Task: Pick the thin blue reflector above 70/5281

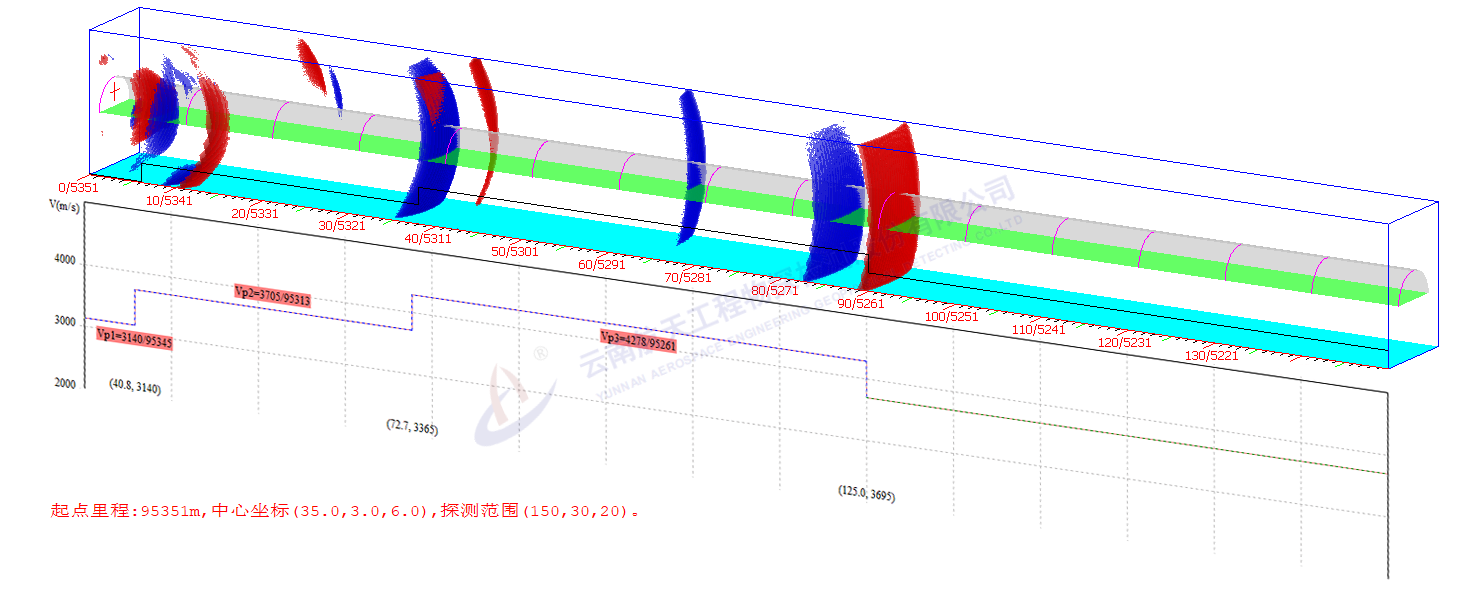Action: tap(691, 165)
